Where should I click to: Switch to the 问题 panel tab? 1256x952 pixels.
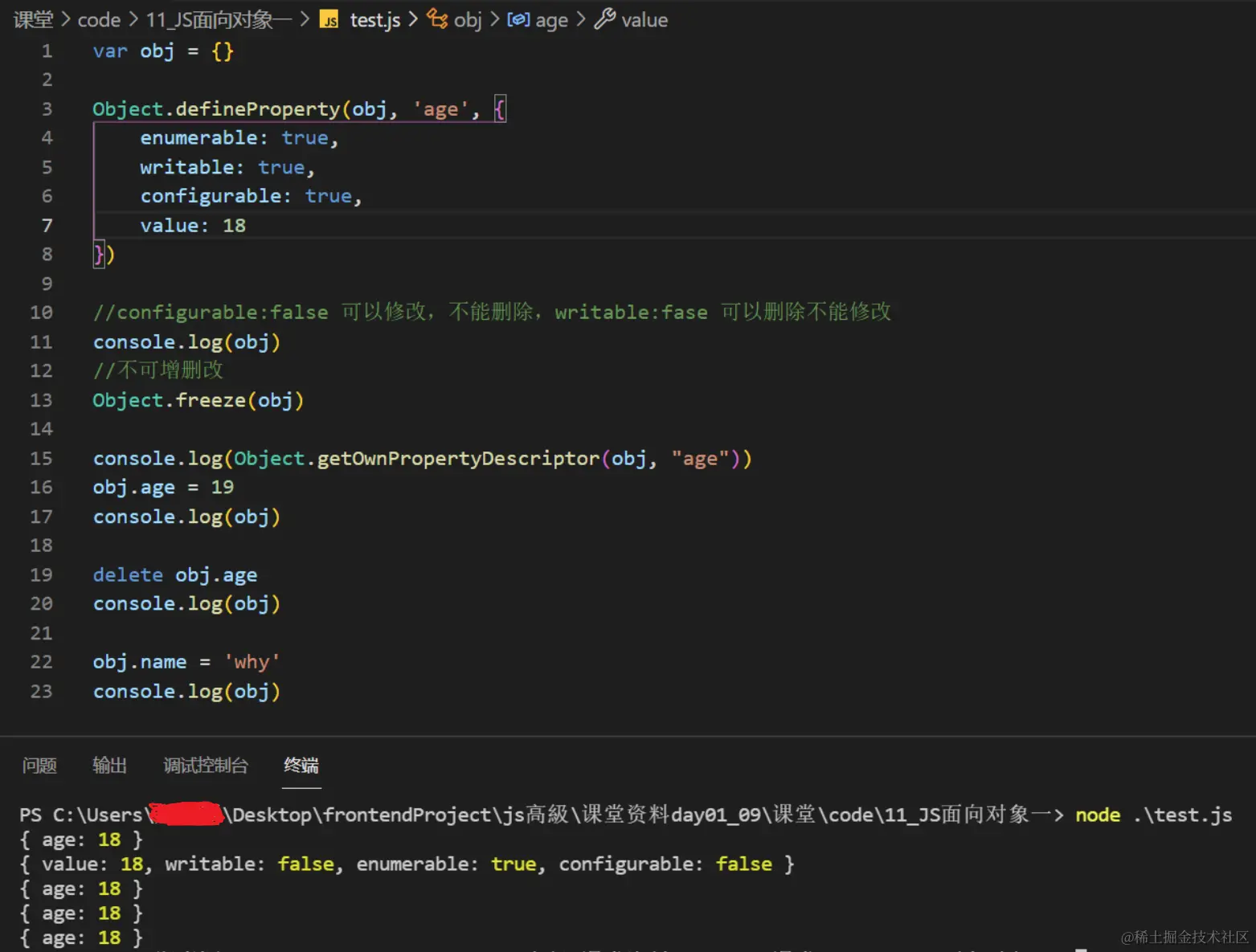(39, 766)
